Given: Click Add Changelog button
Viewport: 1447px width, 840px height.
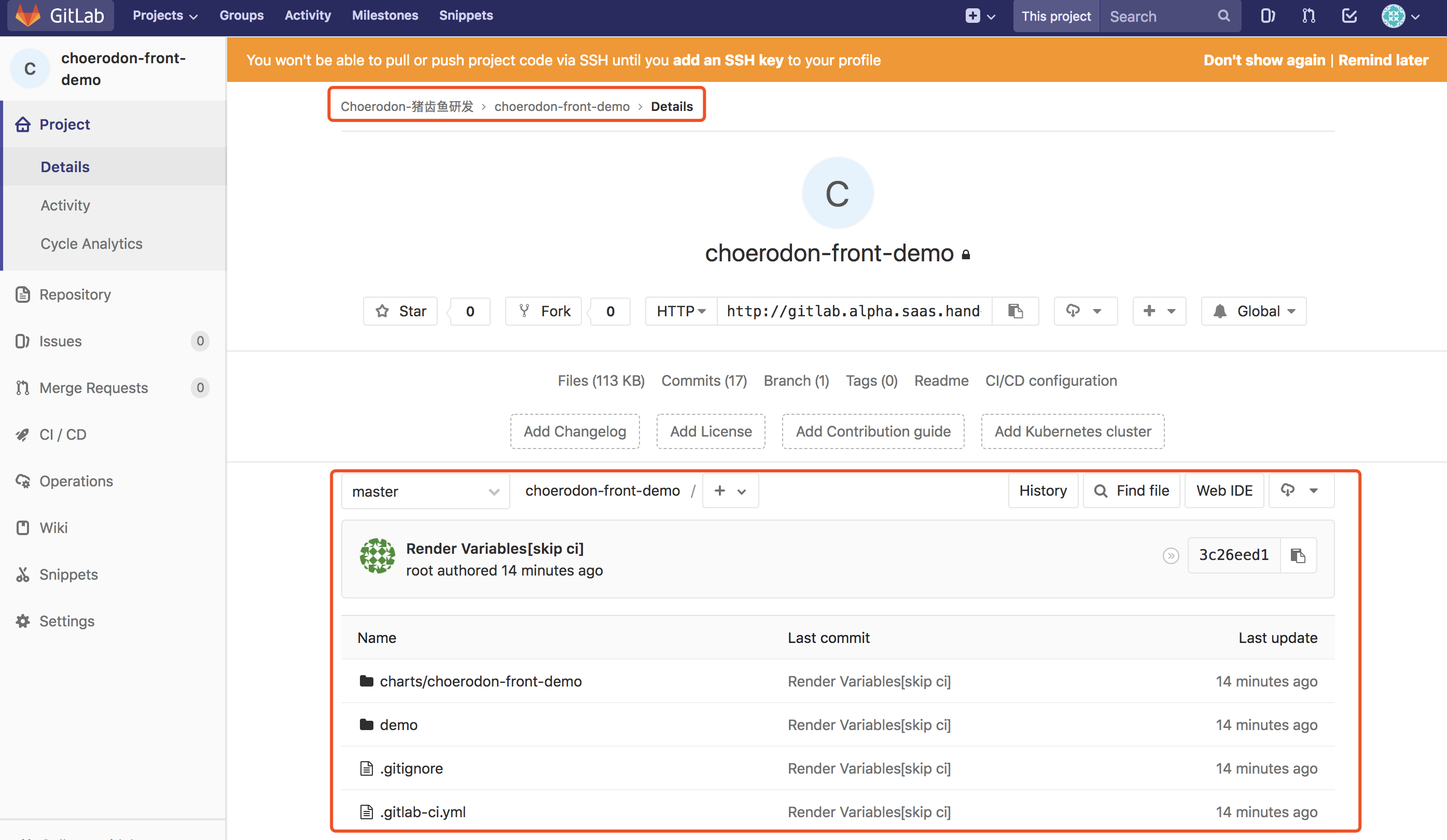Looking at the screenshot, I should tap(575, 430).
